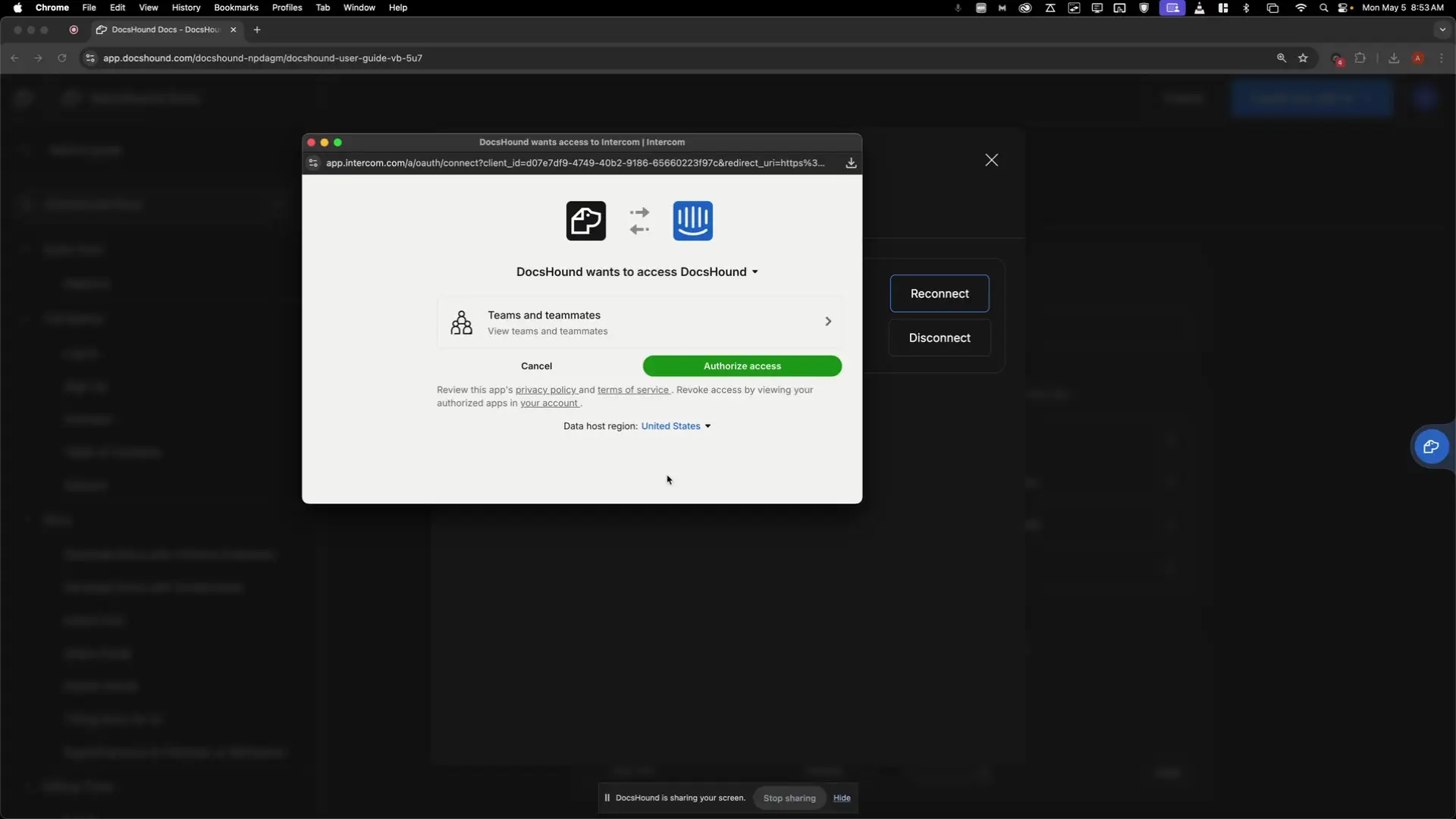Viewport: 1456px width, 819px height.
Task: Open the Window menu
Action: 359,8
